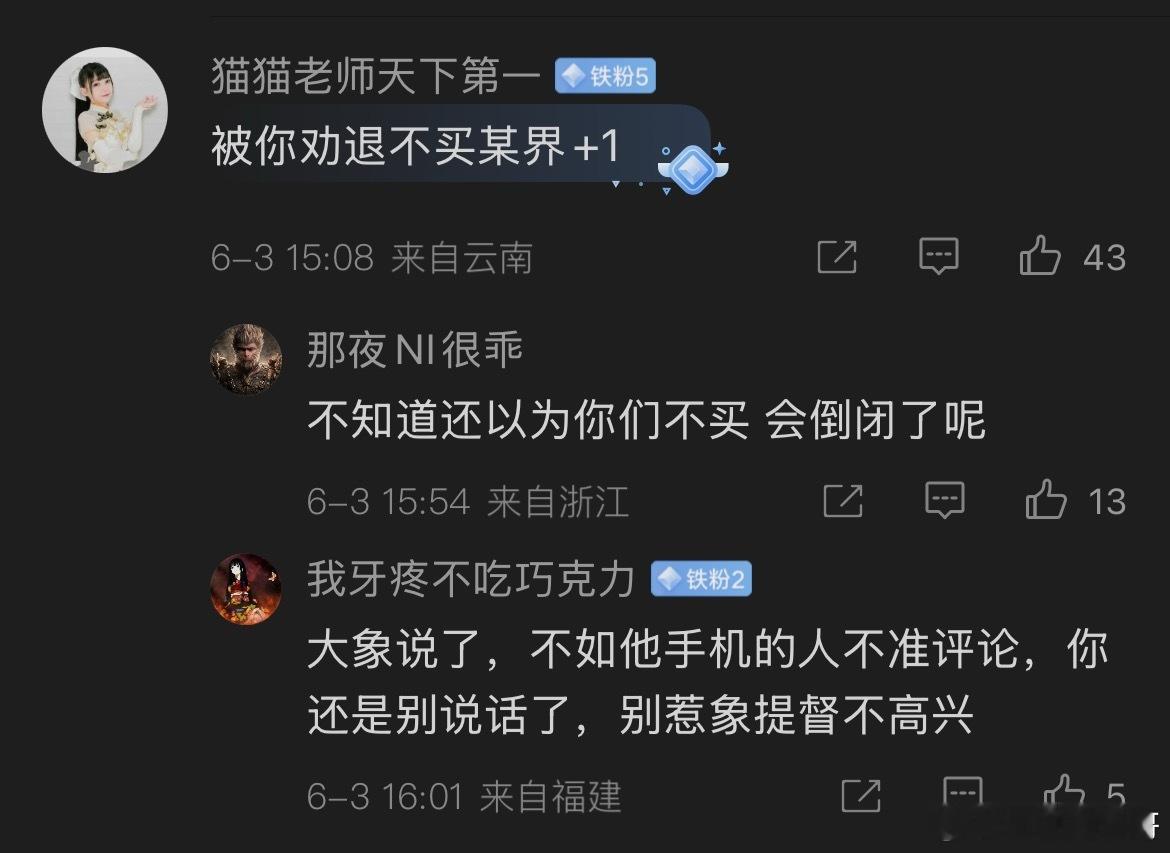Open 猫猫老师天下第一's avatar

click(104, 110)
